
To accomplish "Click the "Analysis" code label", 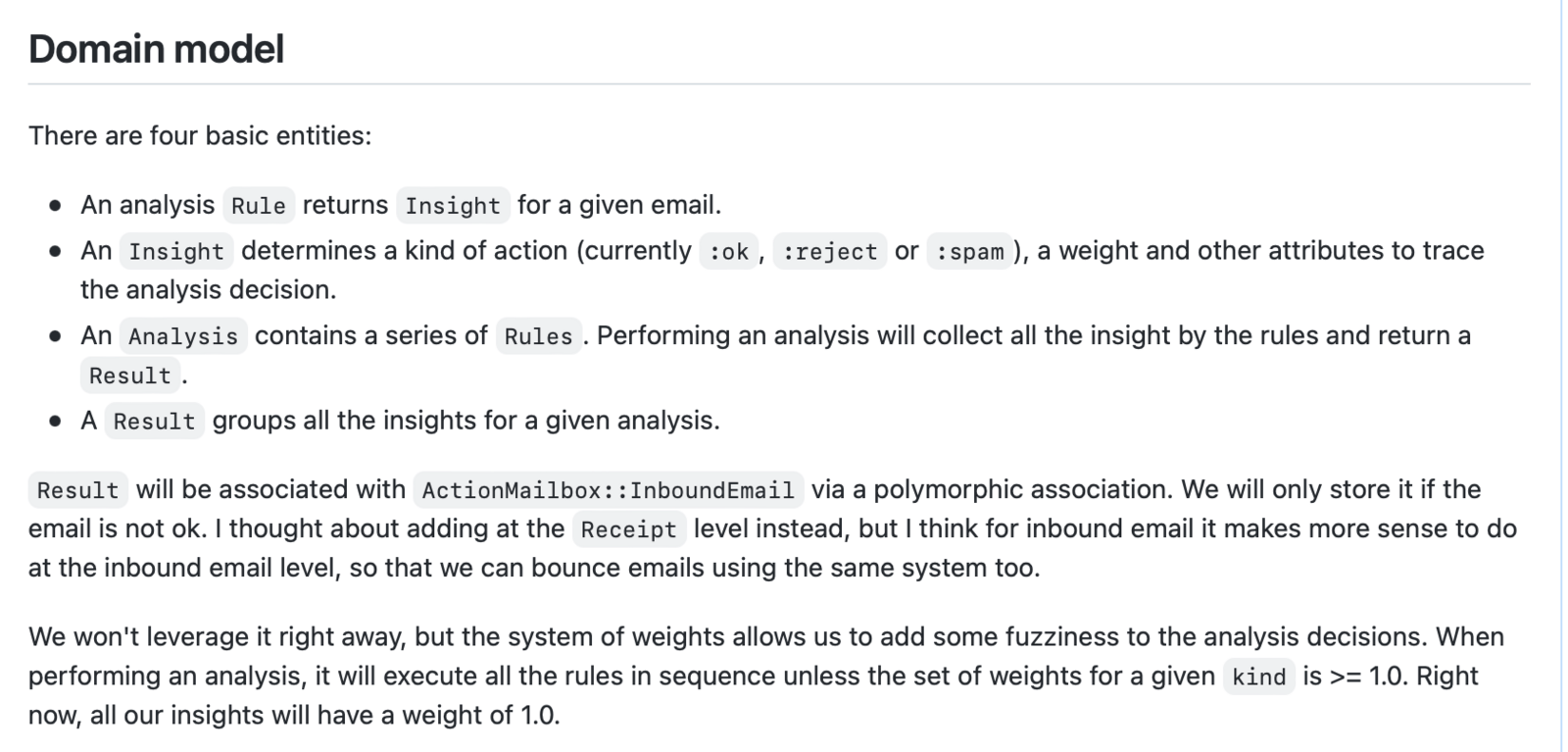I will pos(183,337).
